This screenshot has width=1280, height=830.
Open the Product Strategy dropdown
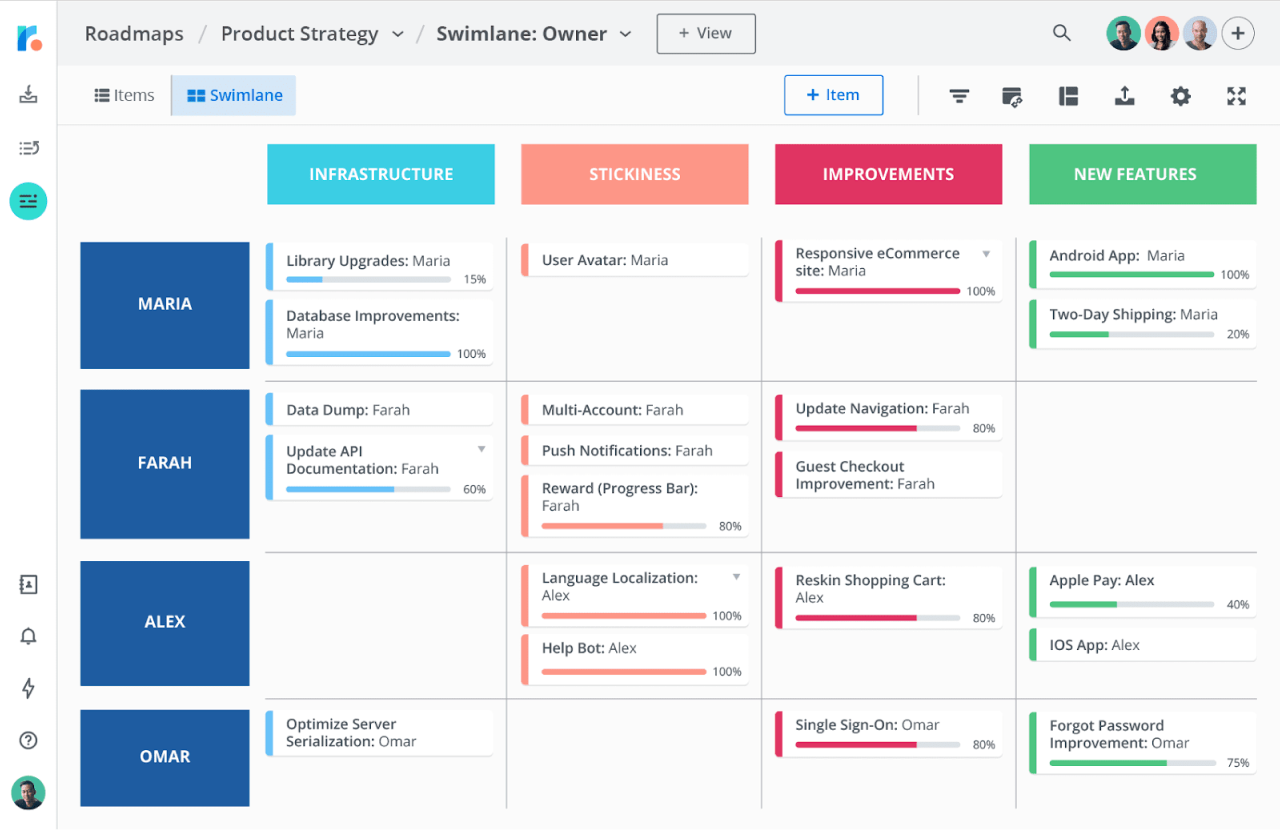(398, 33)
